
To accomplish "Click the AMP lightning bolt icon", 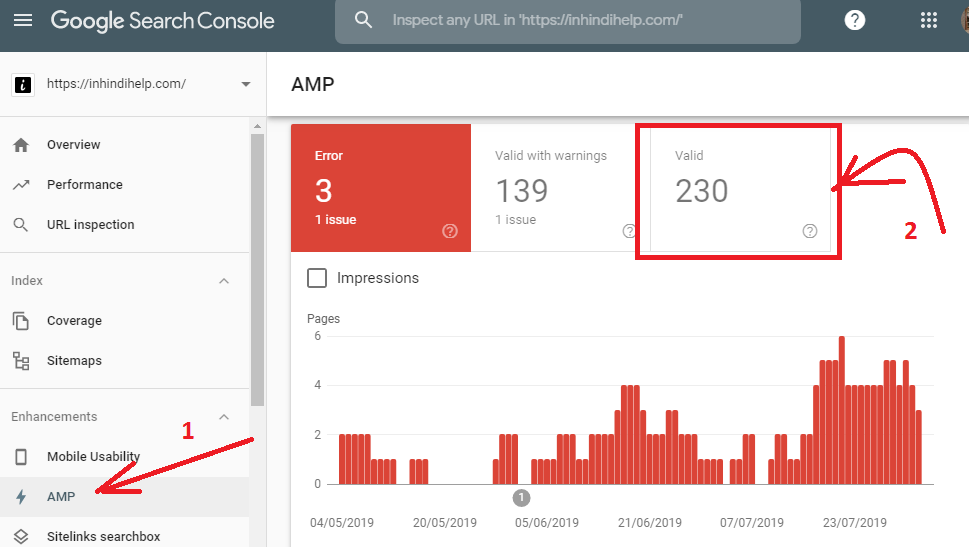I will 21,497.
